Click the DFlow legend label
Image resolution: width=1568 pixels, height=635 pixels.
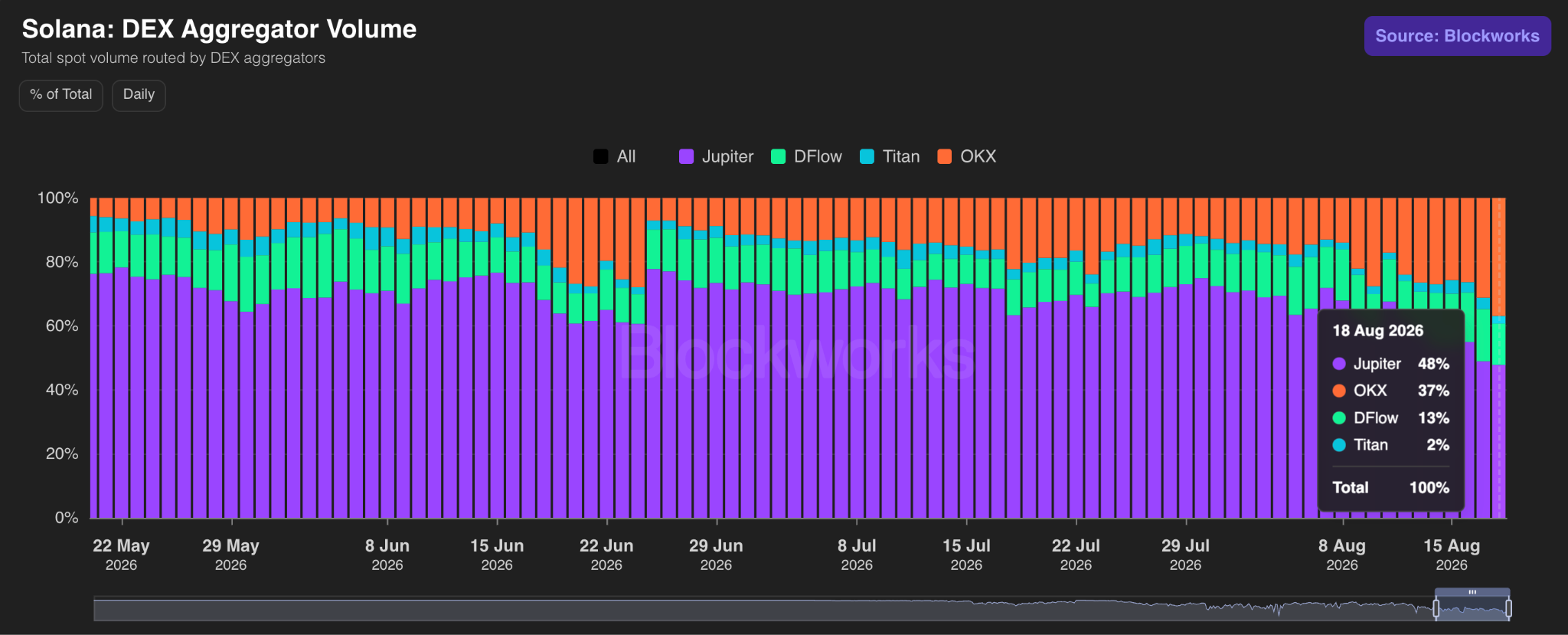click(x=818, y=157)
